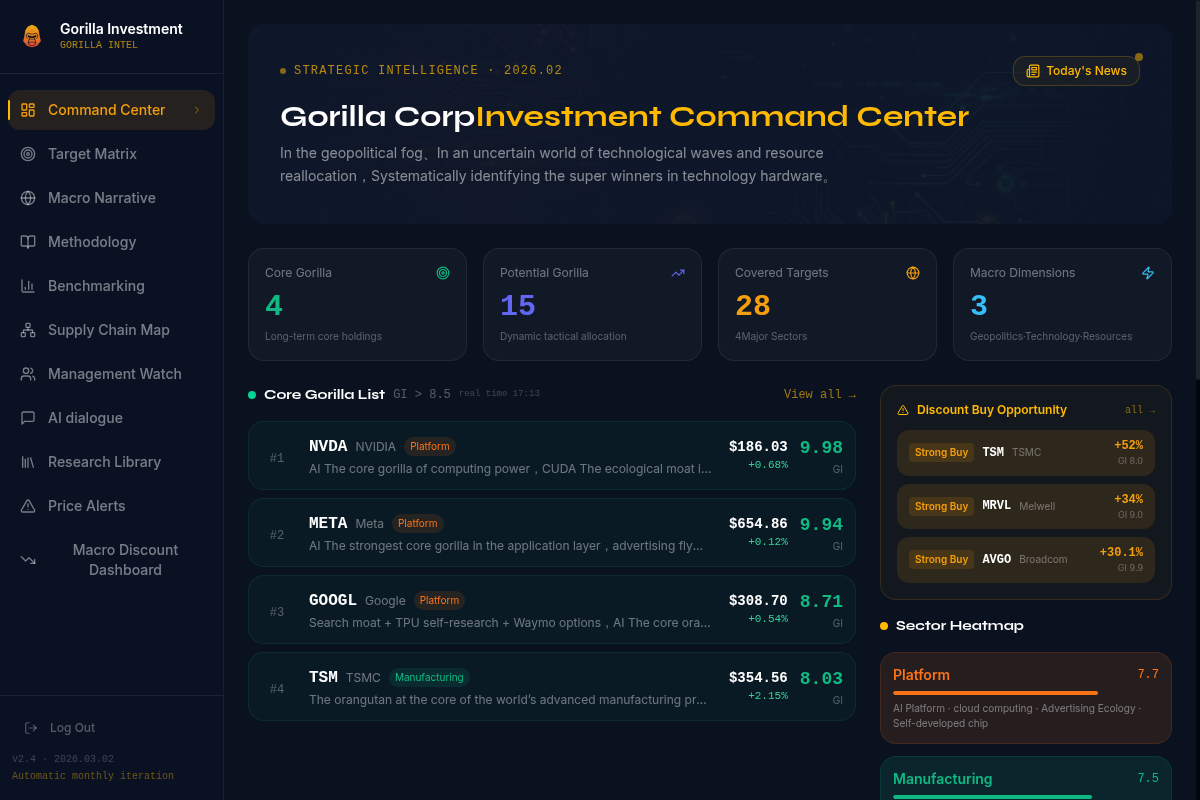Open the META stock row
Screen dimensions: 1200x800
pos(552,533)
